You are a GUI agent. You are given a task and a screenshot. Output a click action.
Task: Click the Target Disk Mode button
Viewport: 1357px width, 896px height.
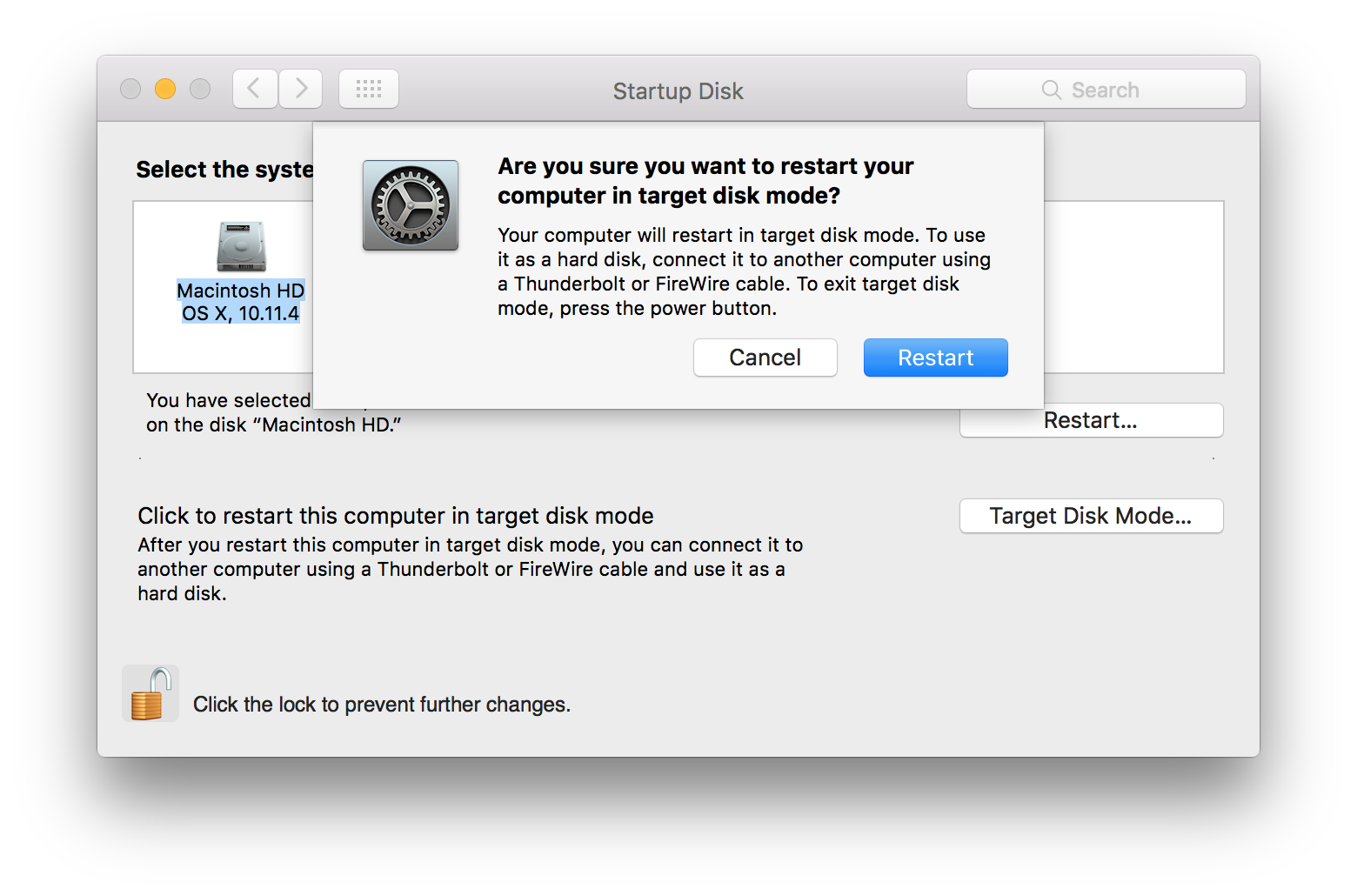pos(1091,515)
